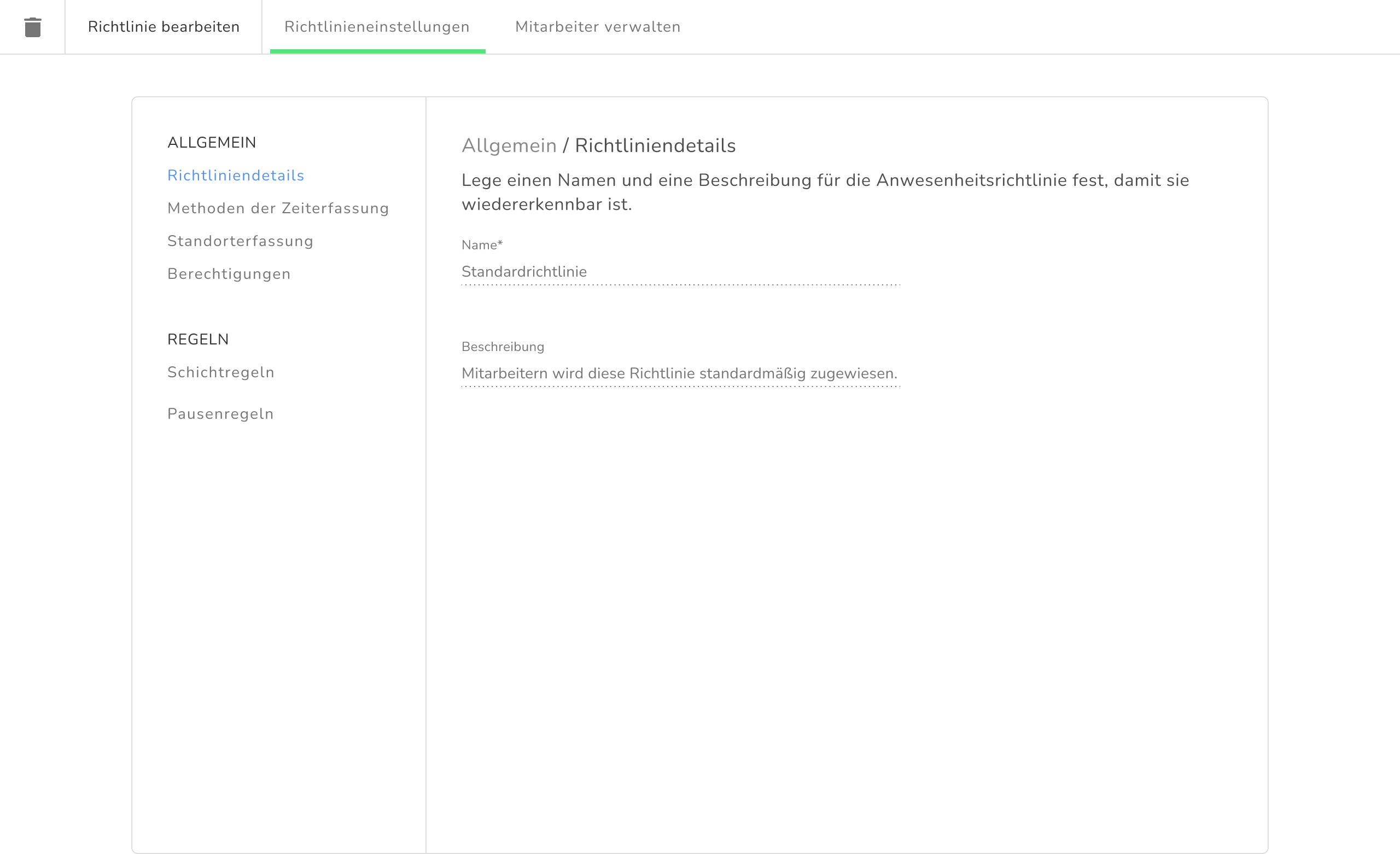The width and height of the screenshot is (1400, 854).
Task: Click the ALLGEMEIN sidebar heading
Action: (x=211, y=143)
